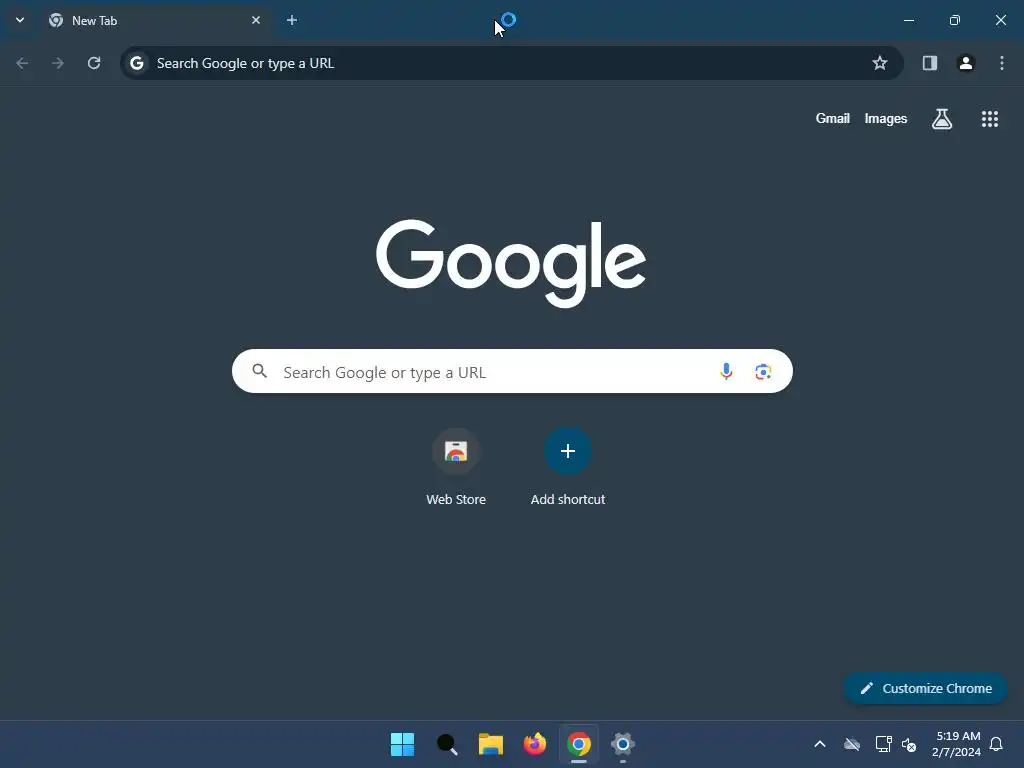Open the notifications bell
The width and height of the screenshot is (1024, 768).
997,744
